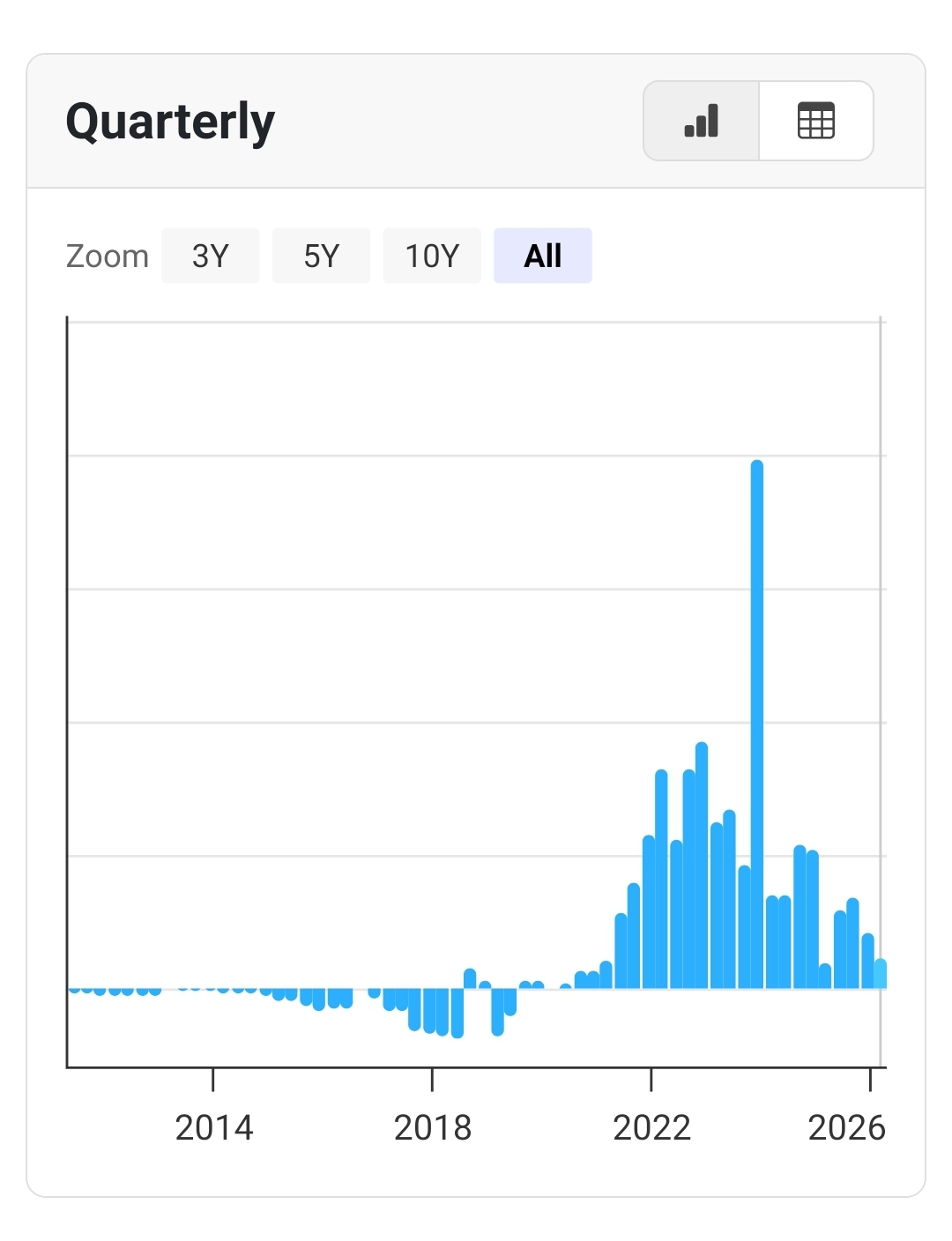This screenshot has width=952, height=1241.
Task: Click the 2022 axis label
Action: coord(651,1127)
